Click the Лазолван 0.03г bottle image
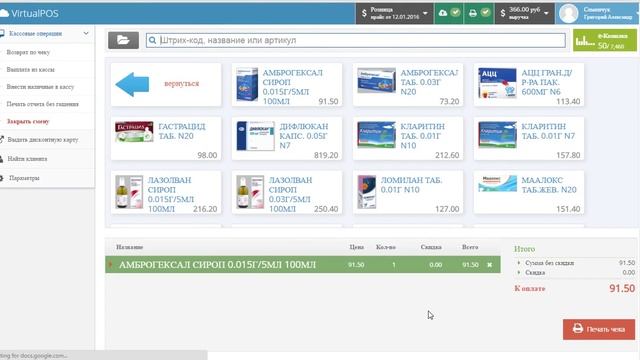640x360 pixels. 250,192
